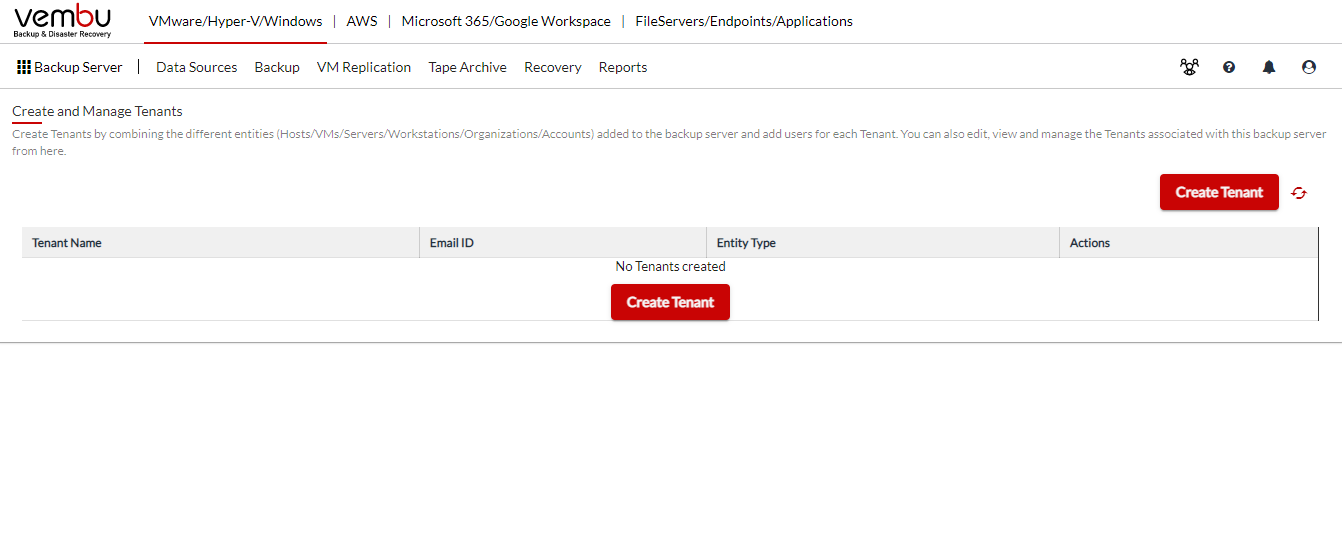The width and height of the screenshot is (1342, 536).
Task: Open the Tape Archive menu
Action: 468,67
